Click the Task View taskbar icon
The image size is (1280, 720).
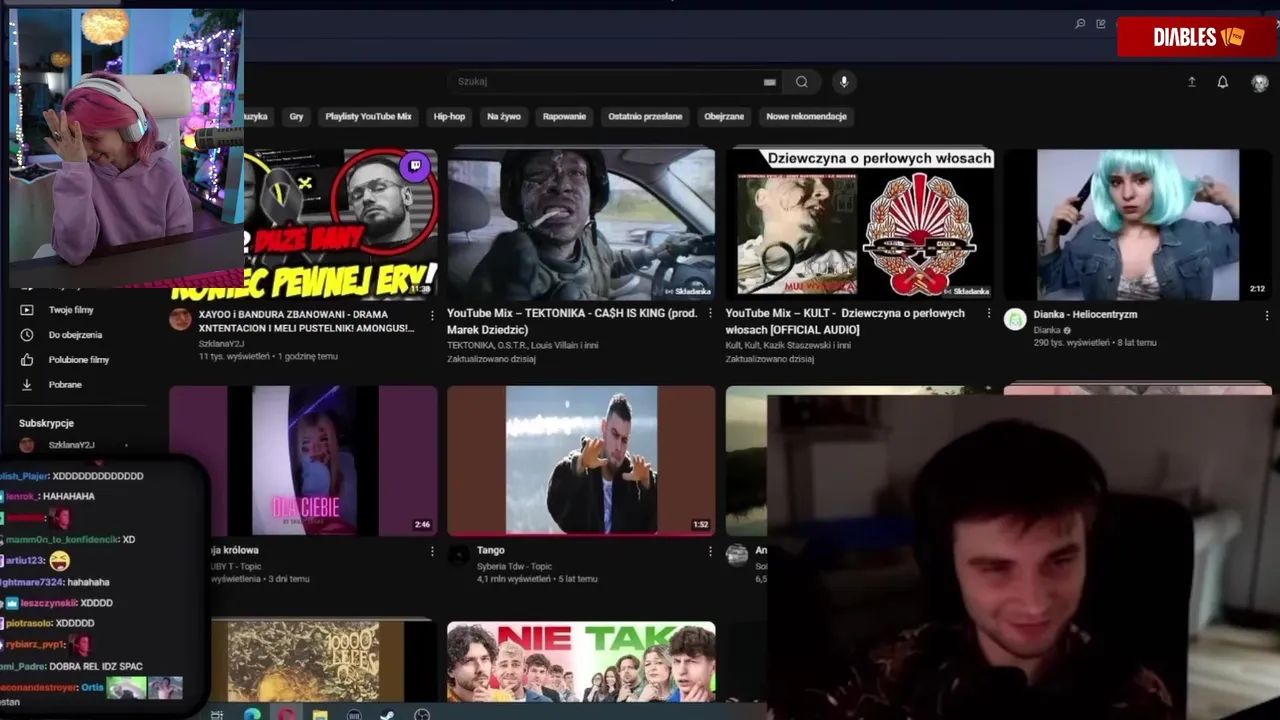217,714
